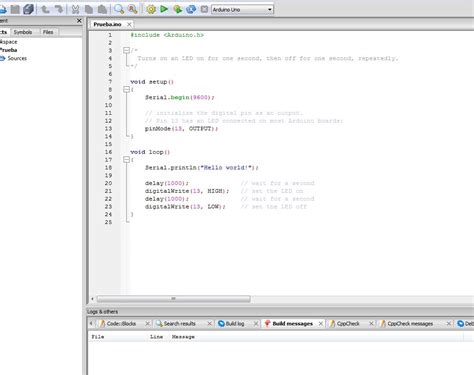Click the Save all files icon

28,9
